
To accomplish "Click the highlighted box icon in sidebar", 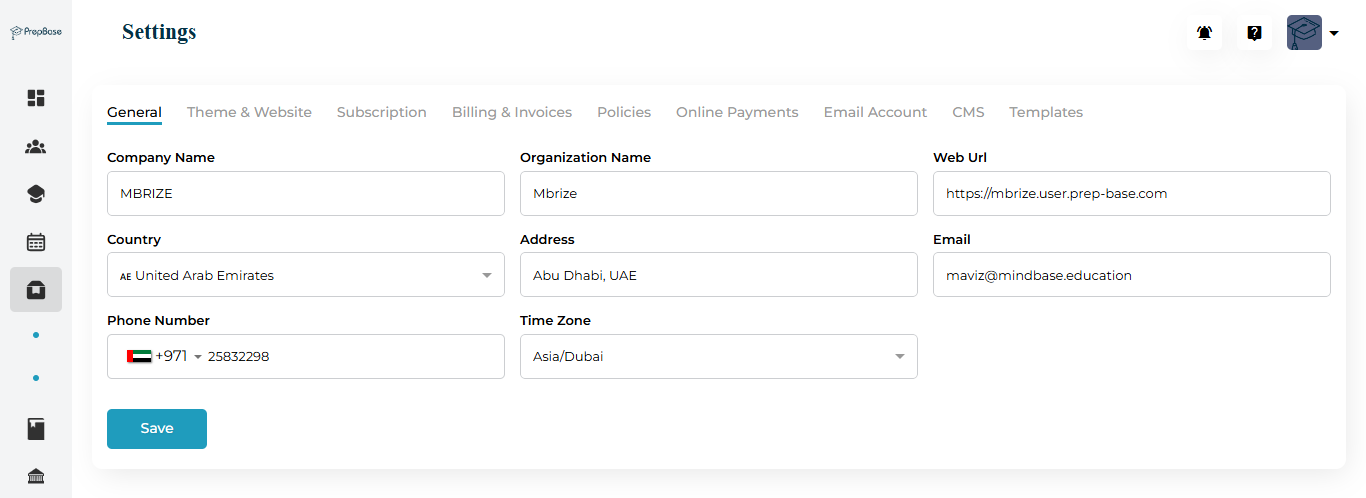I will pyautogui.click(x=36, y=290).
